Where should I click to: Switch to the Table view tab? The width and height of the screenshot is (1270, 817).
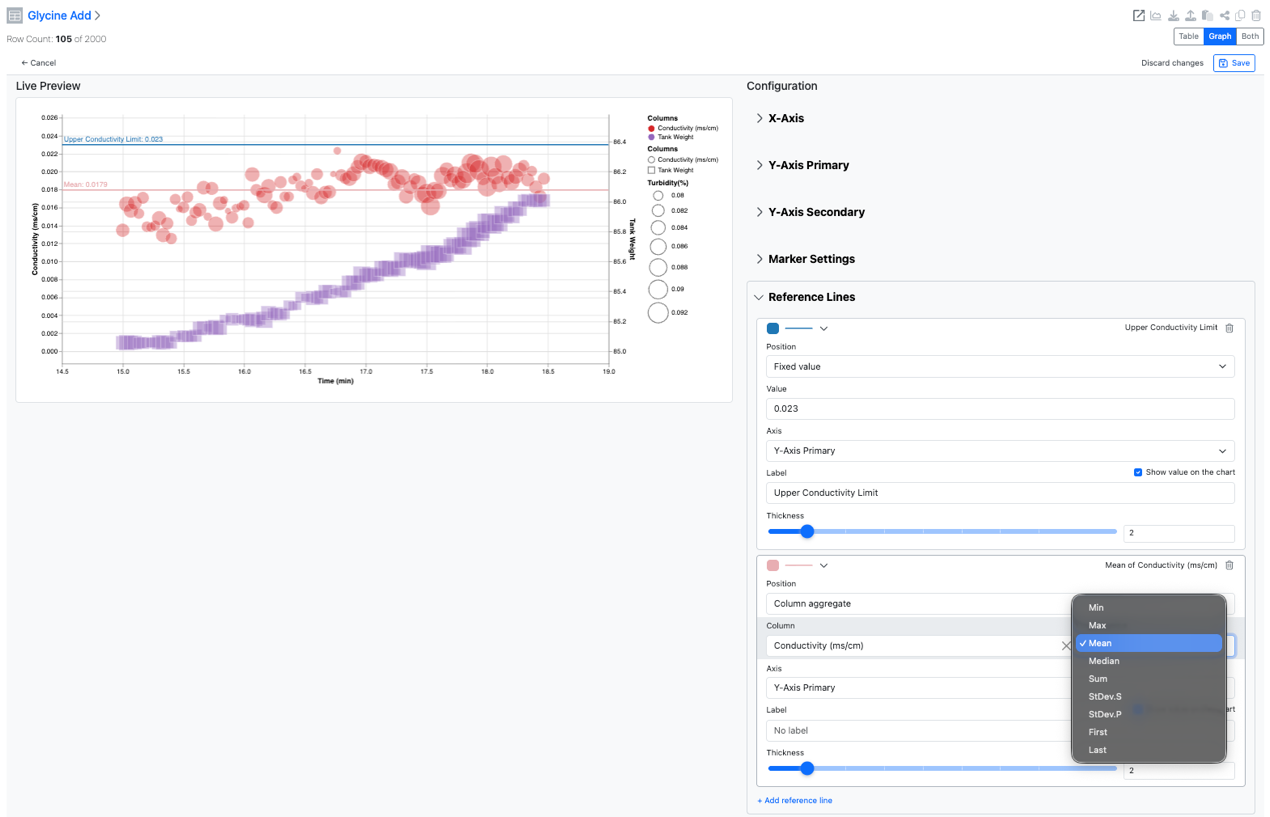(1188, 36)
